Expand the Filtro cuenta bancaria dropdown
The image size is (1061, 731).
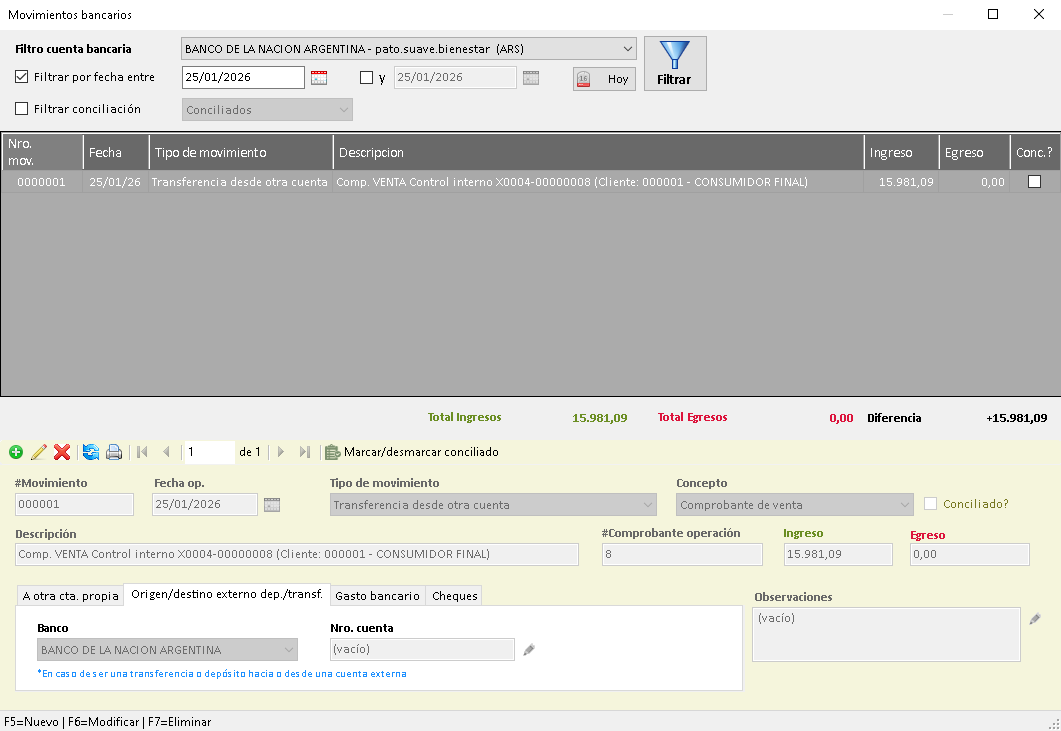pos(627,49)
